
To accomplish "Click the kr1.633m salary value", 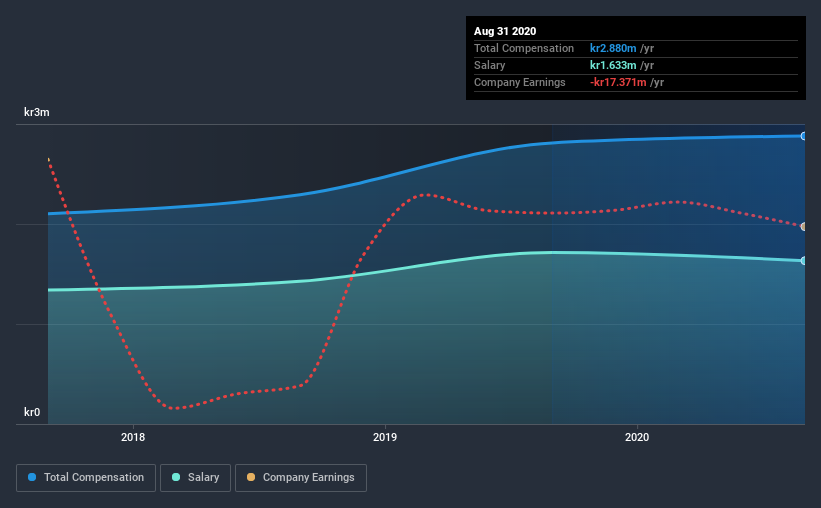I will pos(613,65).
